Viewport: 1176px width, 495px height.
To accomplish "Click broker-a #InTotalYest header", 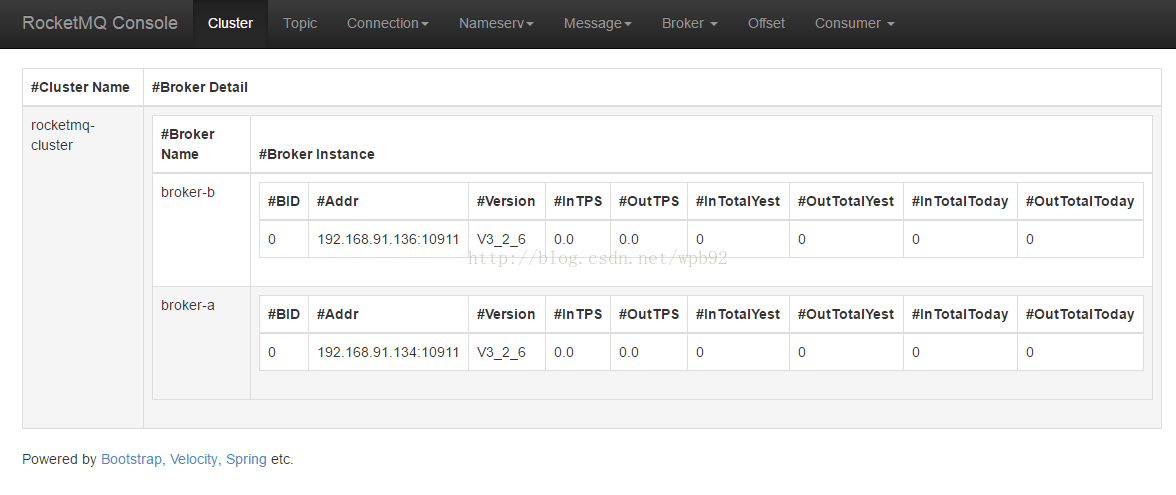I will [738, 314].
